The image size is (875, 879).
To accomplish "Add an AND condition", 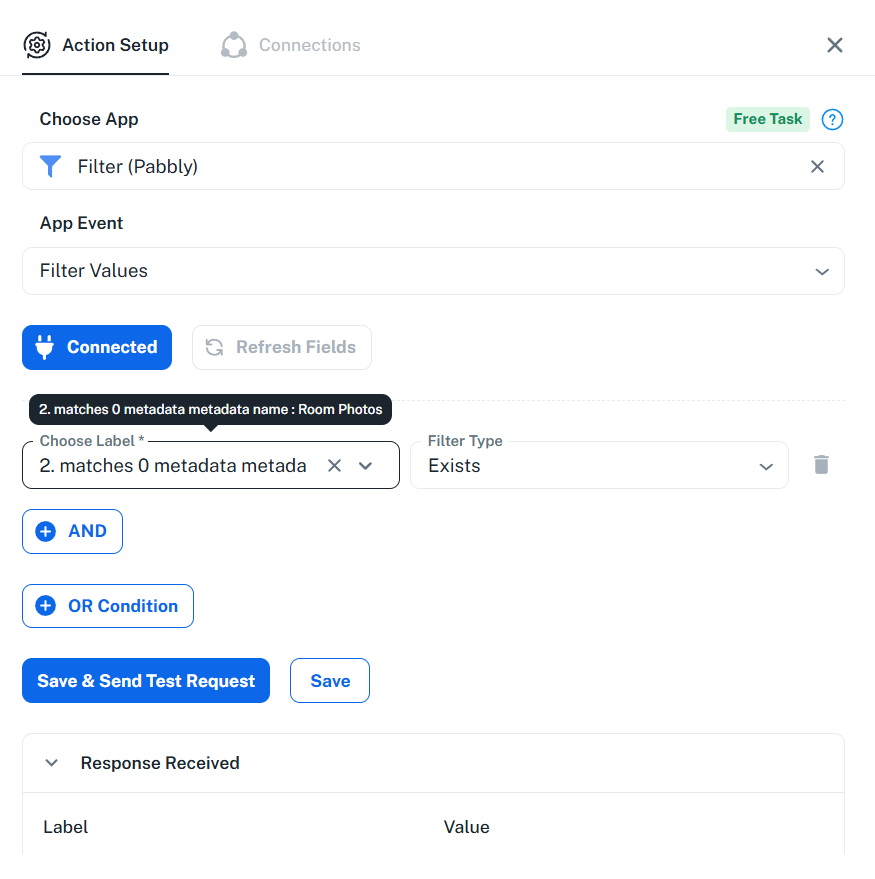I will click(72, 531).
